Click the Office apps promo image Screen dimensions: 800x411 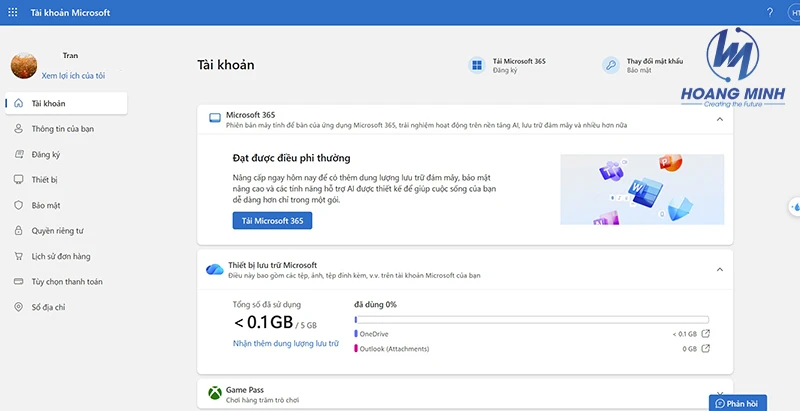tap(642, 189)
